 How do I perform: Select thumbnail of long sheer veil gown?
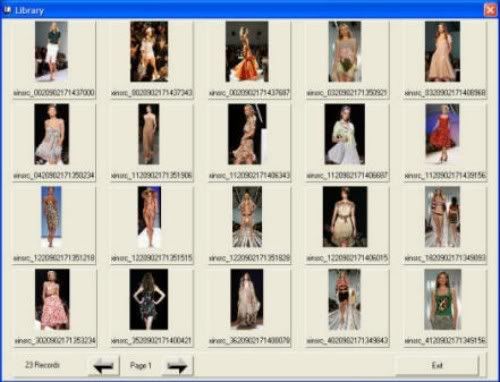pos(247,299)
